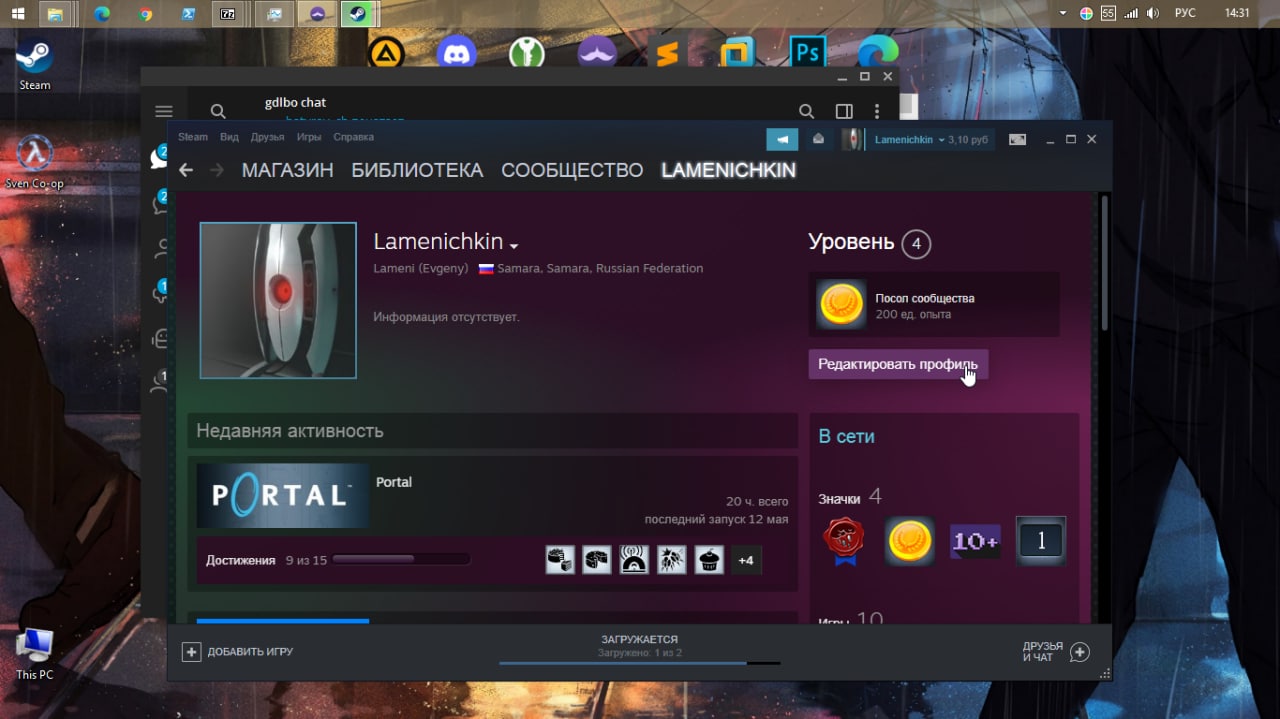The width and height of the screenshot is (1280, 719).
Task: Open the Достижения link for Portal
Action: (240, 560)
